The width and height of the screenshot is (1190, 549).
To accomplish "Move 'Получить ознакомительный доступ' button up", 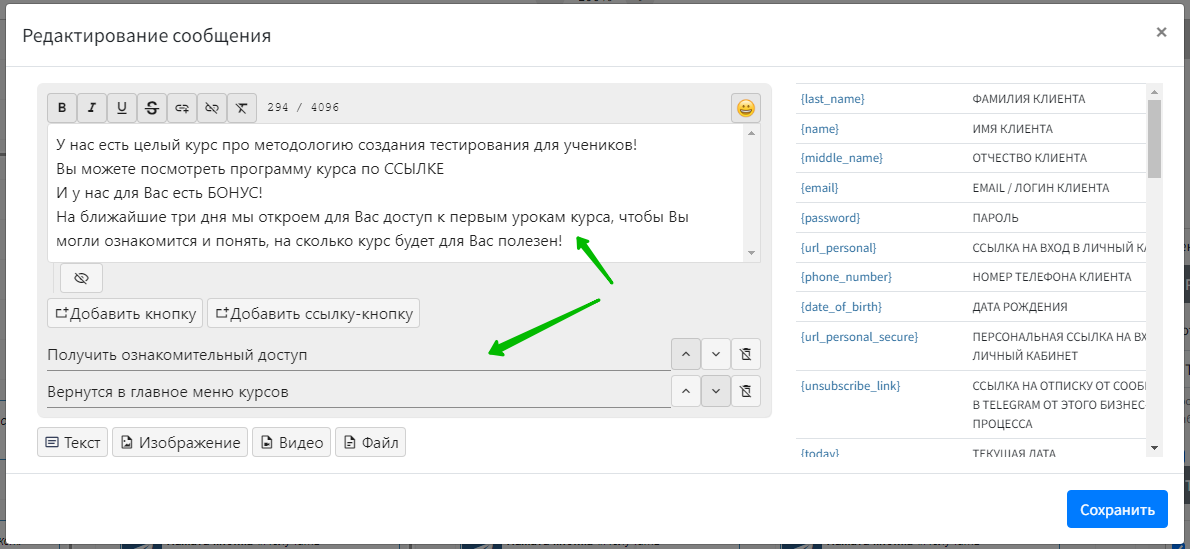I will [x=685, y=354].
